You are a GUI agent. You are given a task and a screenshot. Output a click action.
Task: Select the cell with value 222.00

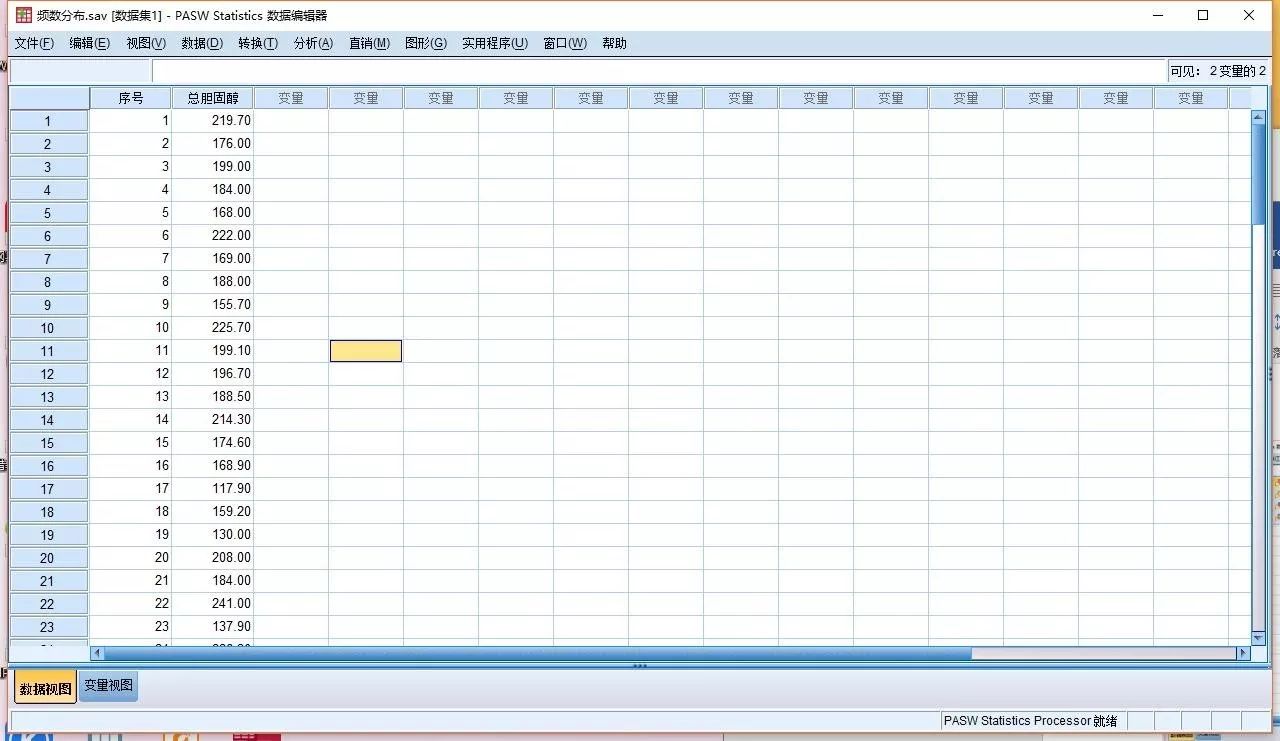pos(212,235)
